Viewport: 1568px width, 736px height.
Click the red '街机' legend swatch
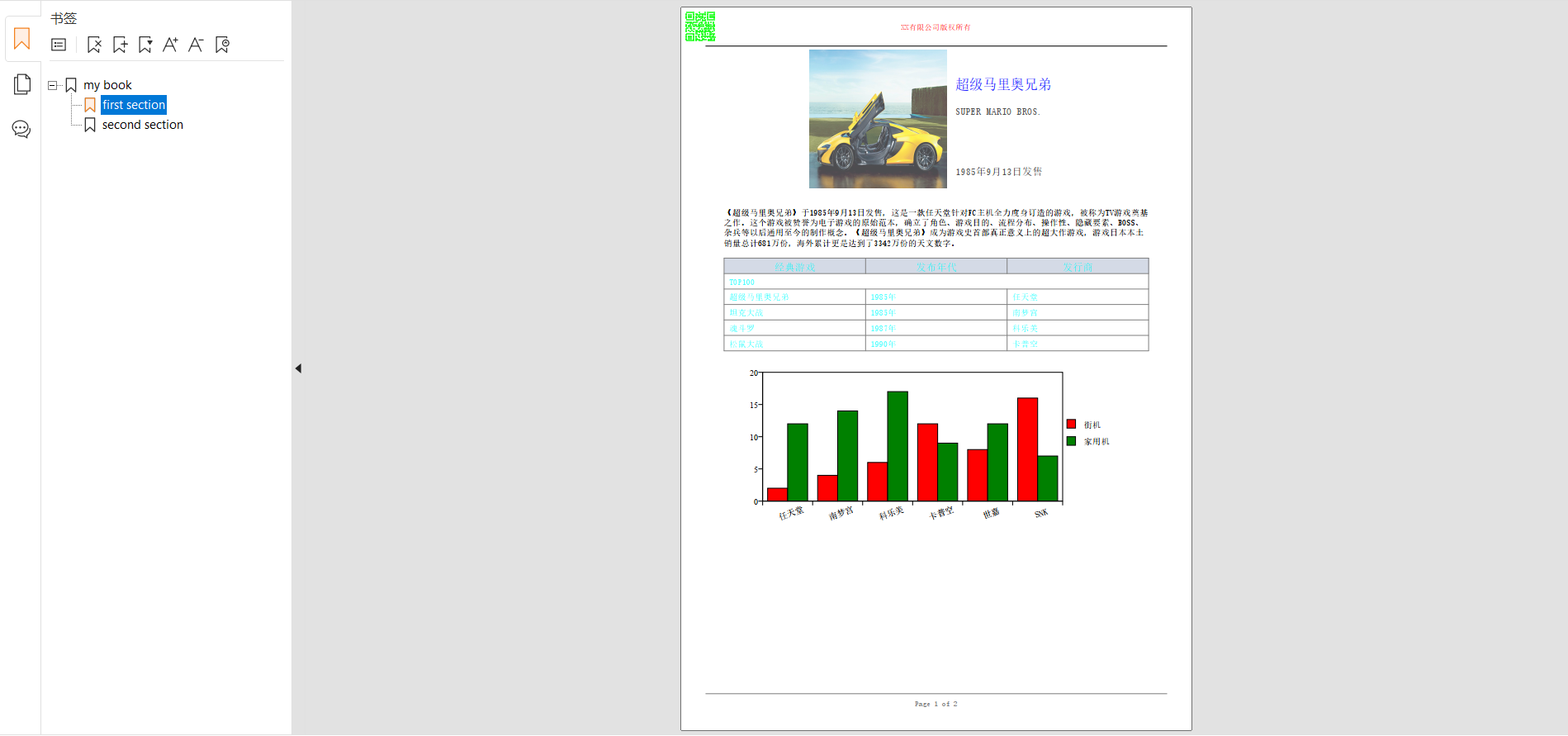(1071, 424)
